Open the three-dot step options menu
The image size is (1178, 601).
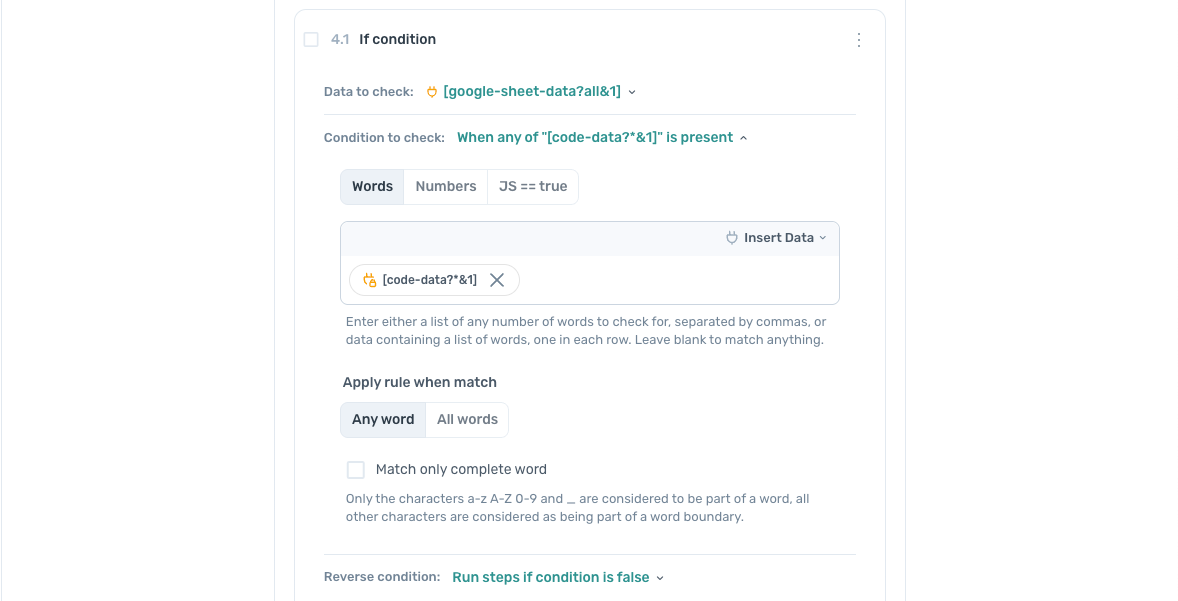tap(859, 40)
